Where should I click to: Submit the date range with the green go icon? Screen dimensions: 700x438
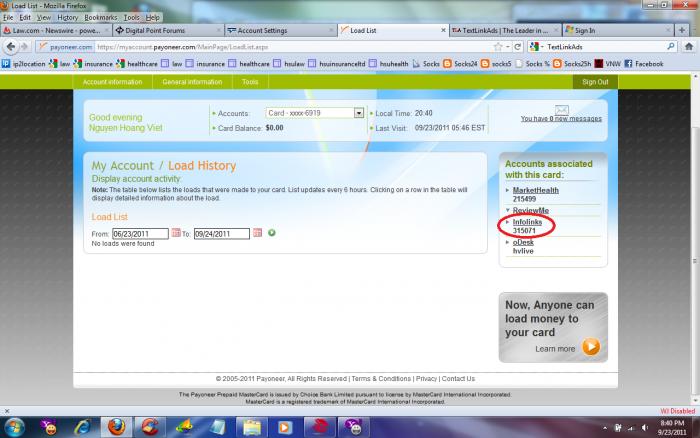tap(271, 233)
